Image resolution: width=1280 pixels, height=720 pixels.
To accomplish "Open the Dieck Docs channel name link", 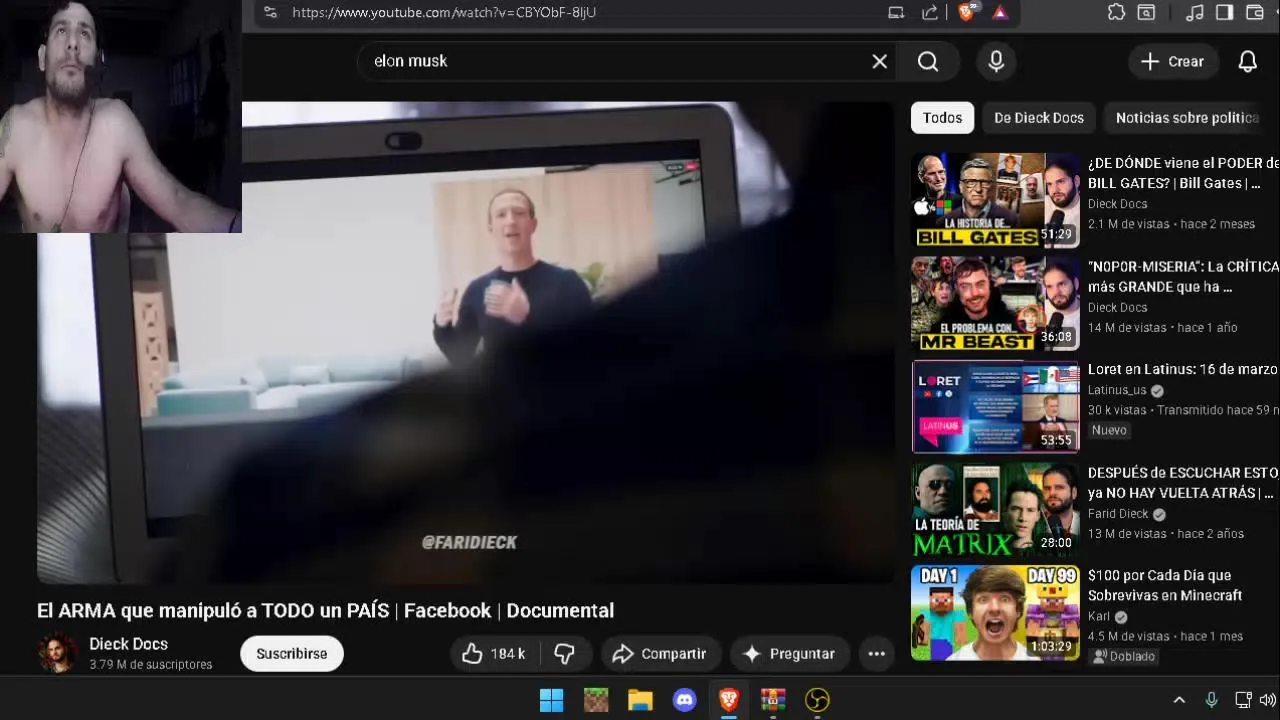I will pos(128,644).
